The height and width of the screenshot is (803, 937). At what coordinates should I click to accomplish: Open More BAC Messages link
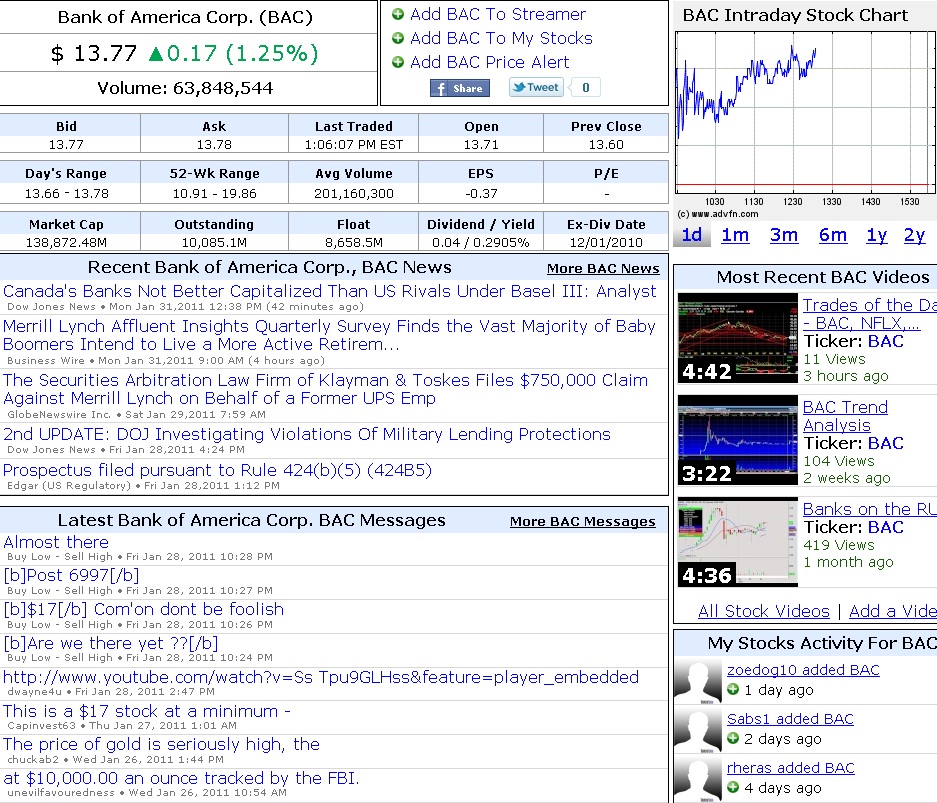click(x=583, y=522)
